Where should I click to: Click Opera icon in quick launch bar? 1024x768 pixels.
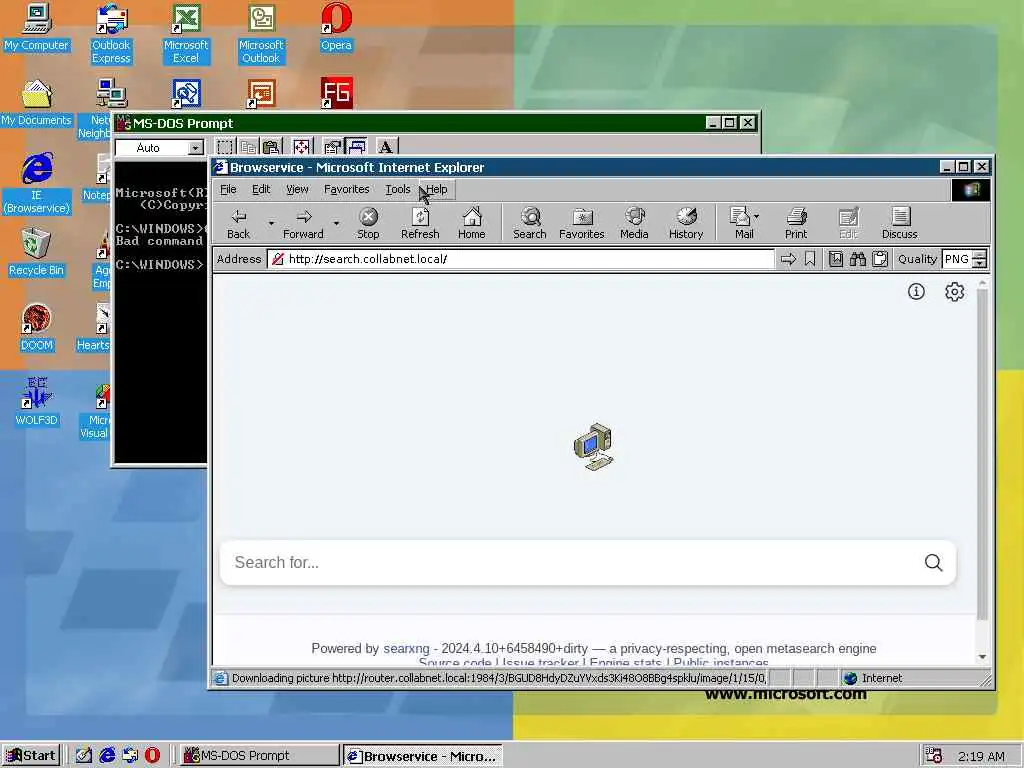point(152,756)
